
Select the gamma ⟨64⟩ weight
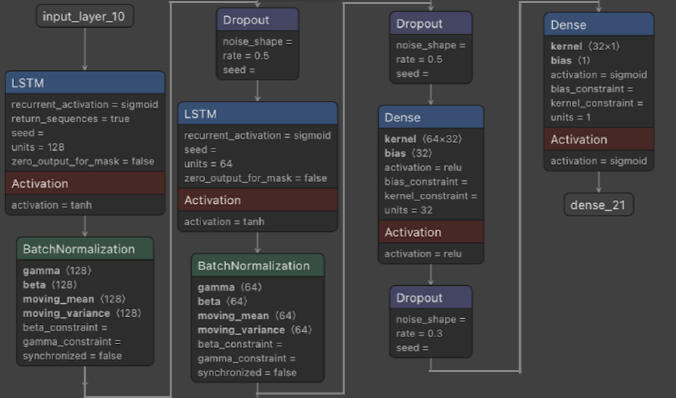pos(230,287)
